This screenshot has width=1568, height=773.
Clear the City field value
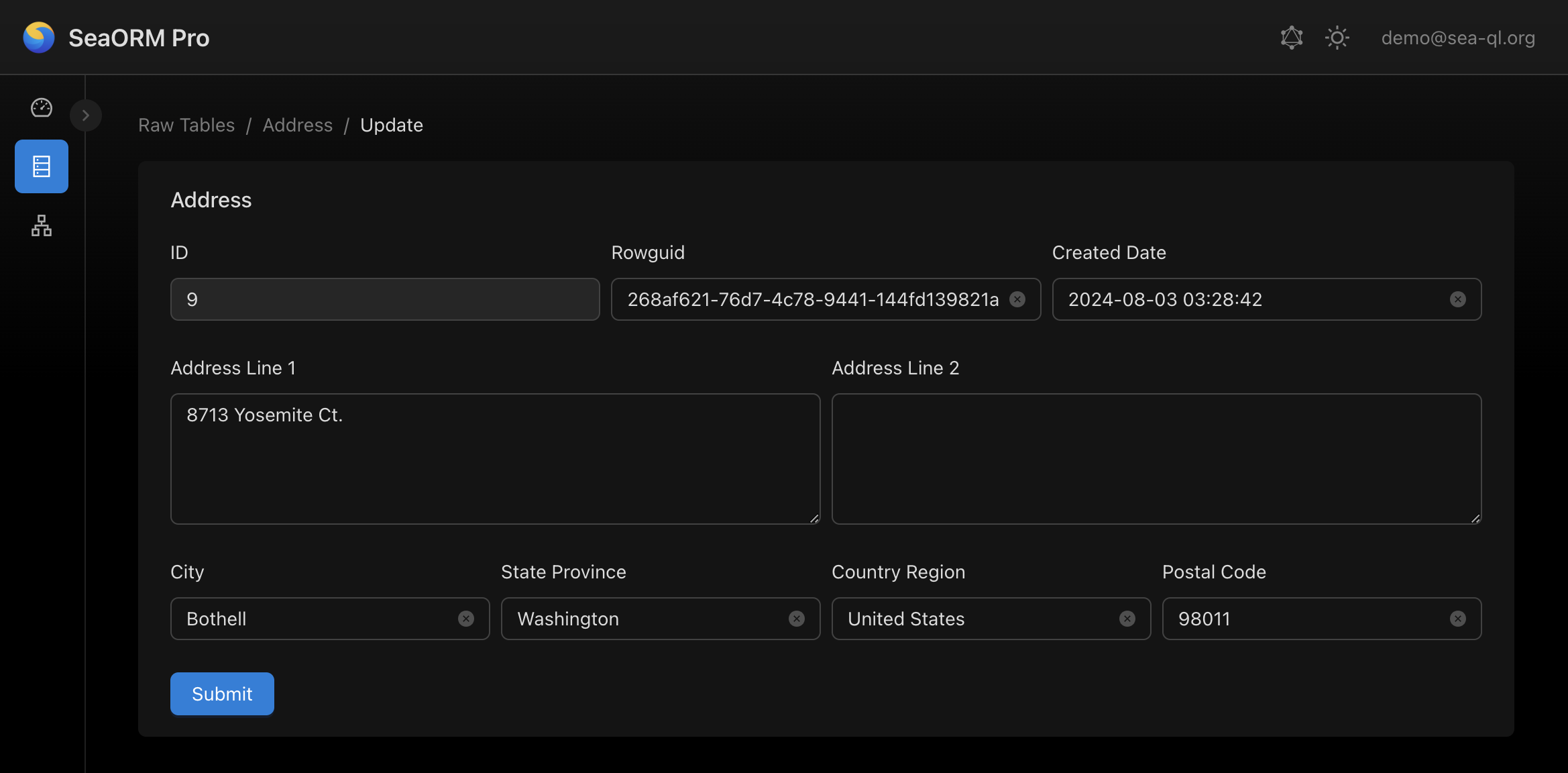(x=466, y=619)
